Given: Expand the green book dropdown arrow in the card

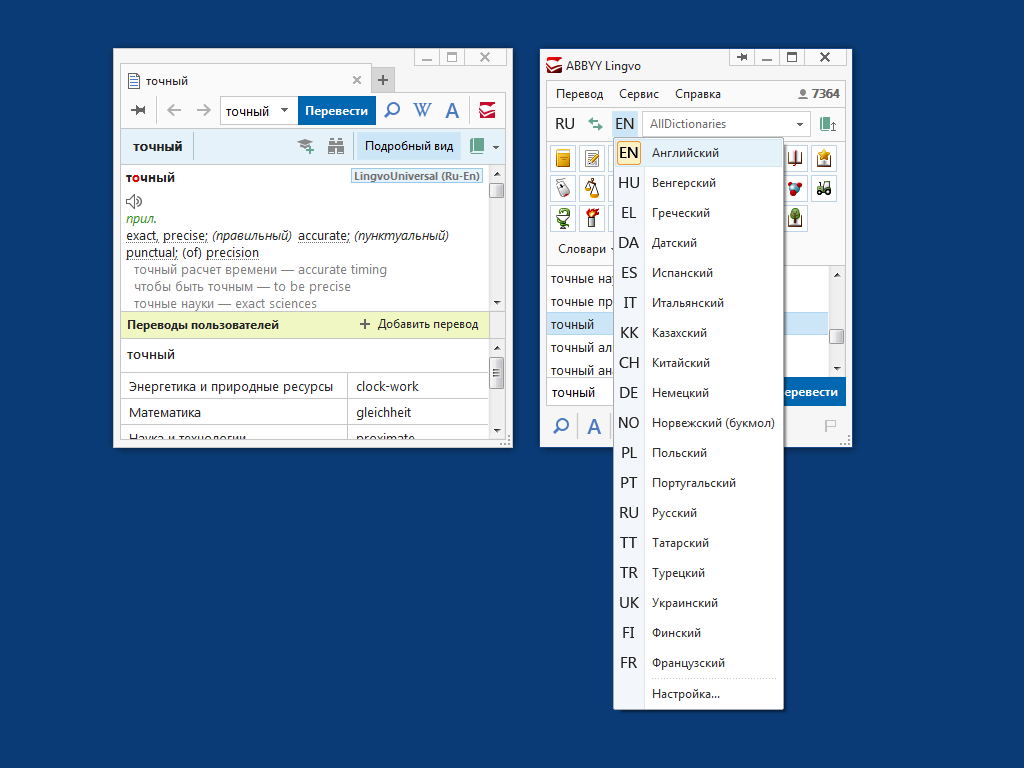Looking at the screenshot, I should pos(496,147).
